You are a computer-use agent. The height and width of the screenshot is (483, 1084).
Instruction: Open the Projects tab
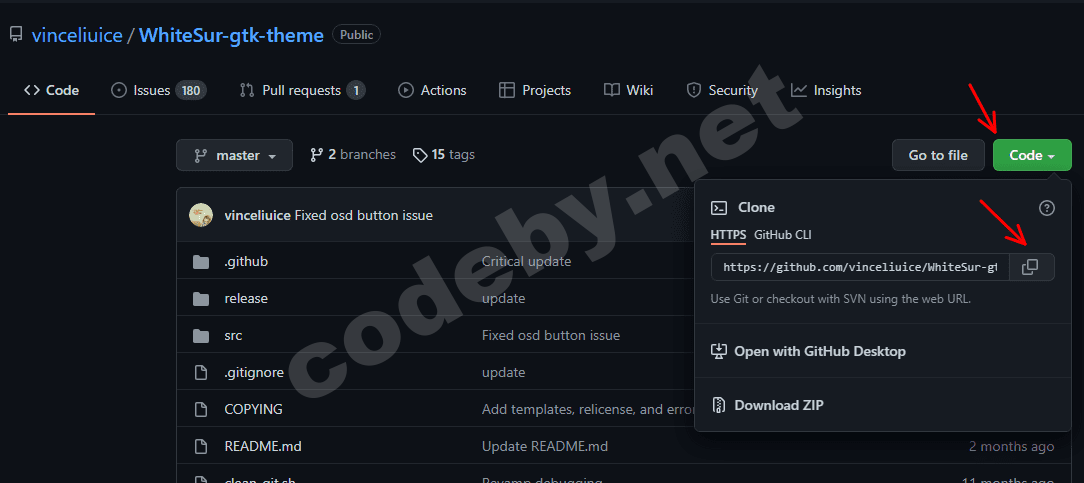(x=535, y=91)
